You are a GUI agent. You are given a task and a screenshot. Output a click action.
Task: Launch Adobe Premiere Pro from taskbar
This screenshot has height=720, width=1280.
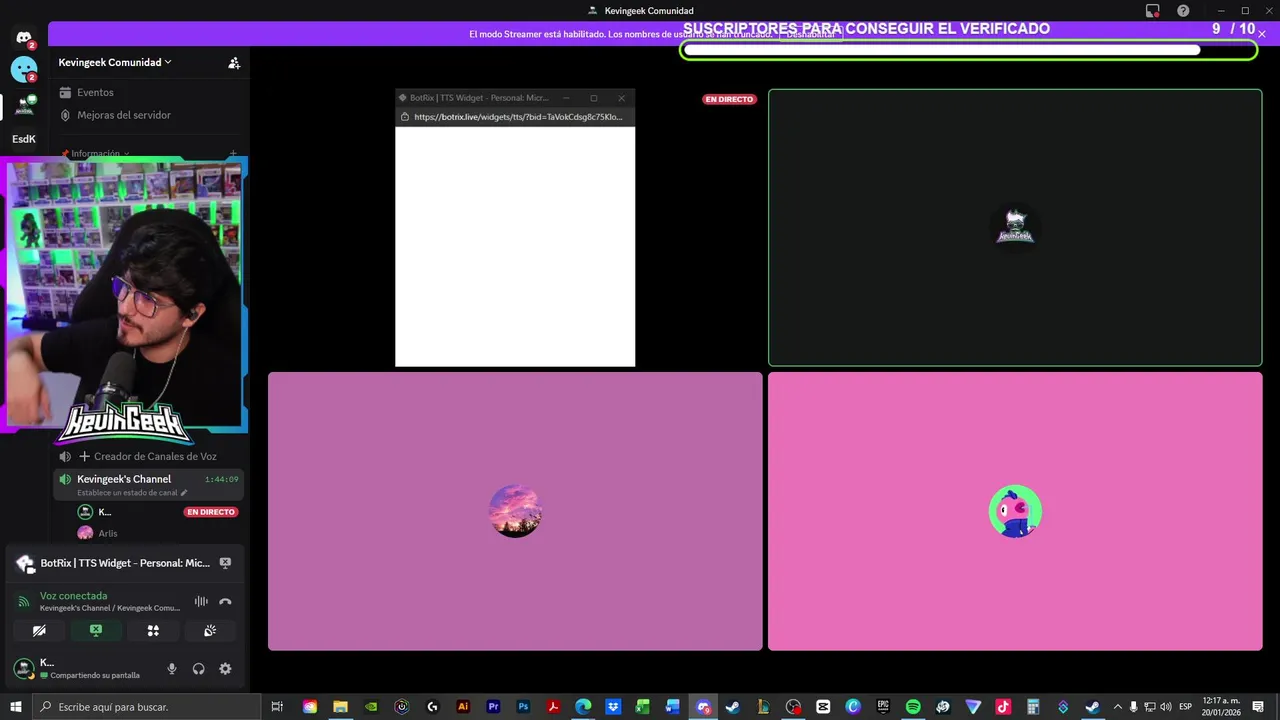click(493, 707)
